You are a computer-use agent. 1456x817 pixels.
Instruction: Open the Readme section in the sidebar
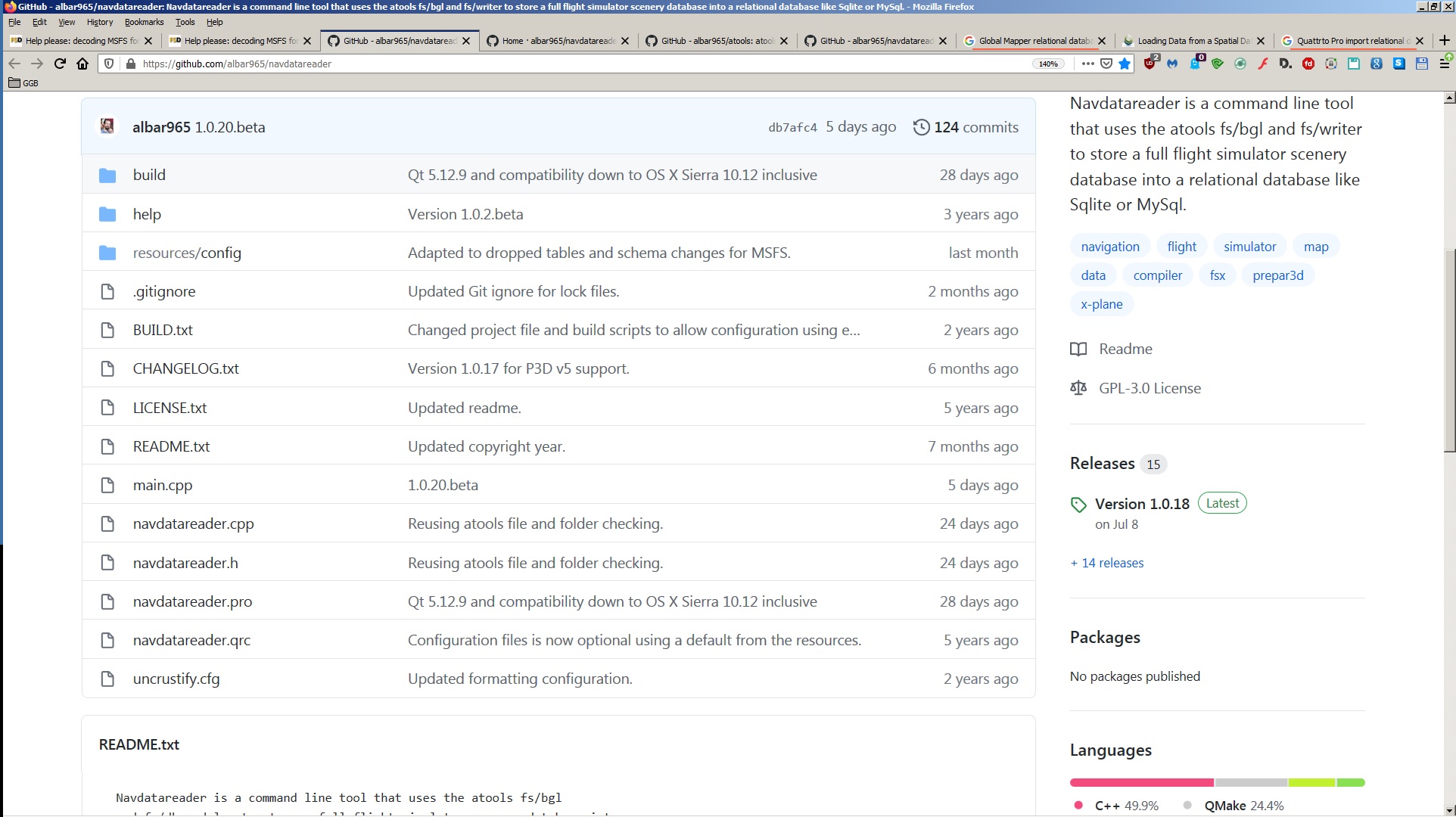pyautogui.click(x=1125, y=349)
